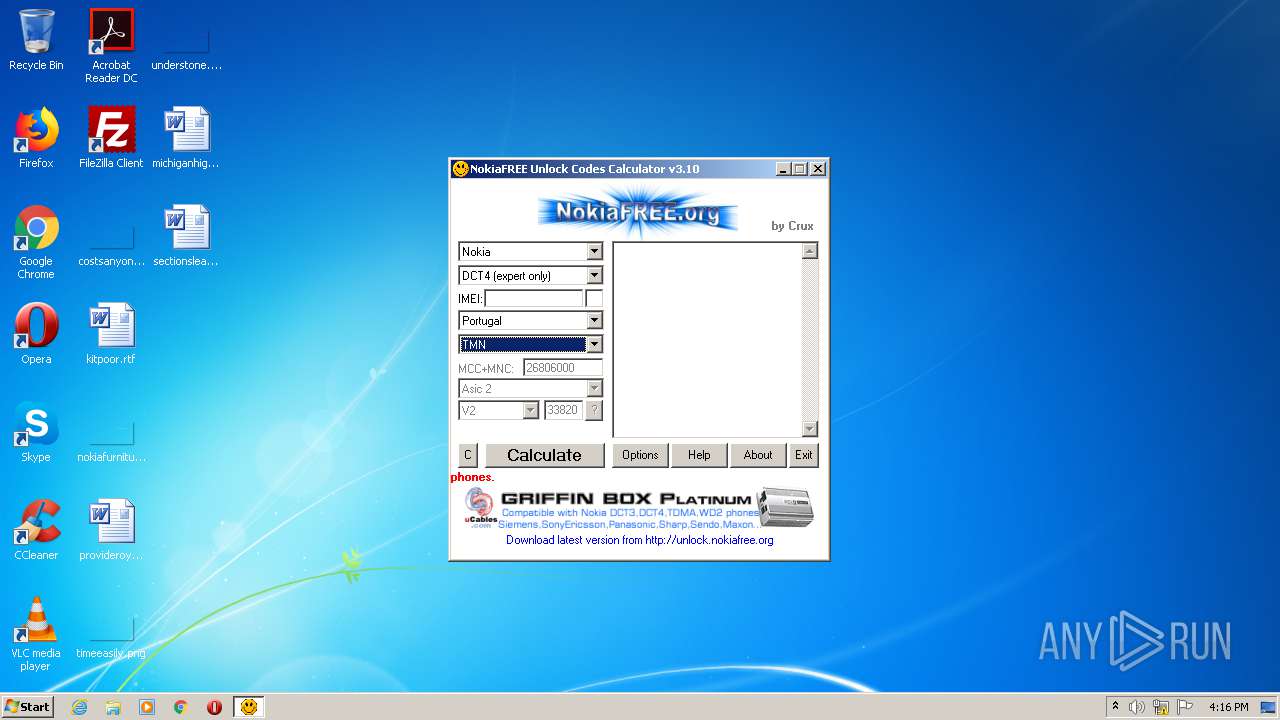
Task: Click the NokiaFREE.org logo banner
Action: (637, 212)
